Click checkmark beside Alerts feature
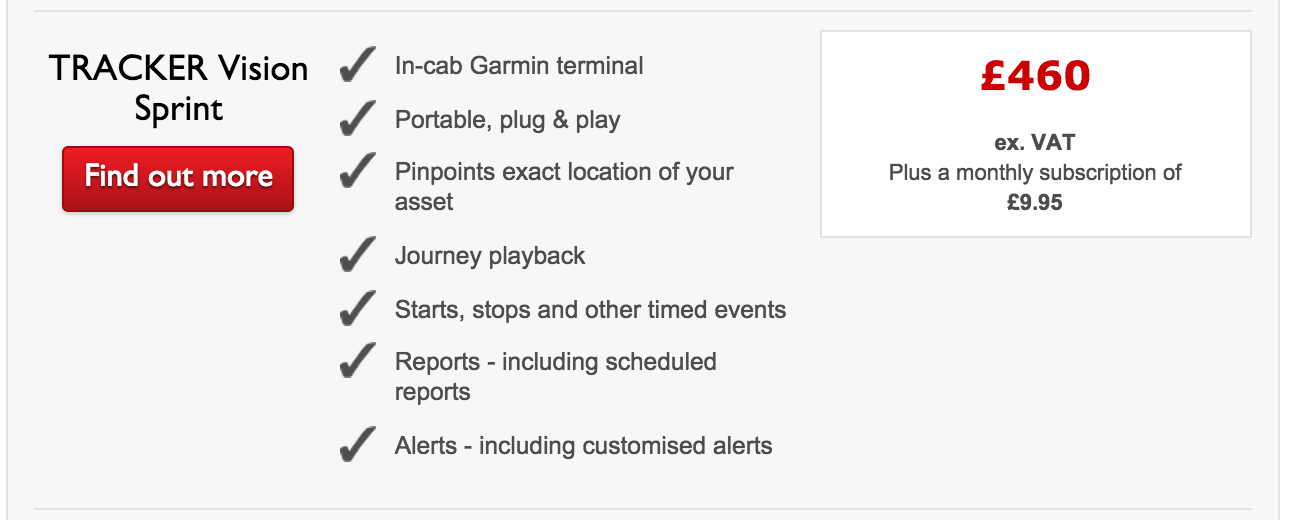The height and width of the screenshot is (520, 1290). pyautogui.click(x=358, y=445)
